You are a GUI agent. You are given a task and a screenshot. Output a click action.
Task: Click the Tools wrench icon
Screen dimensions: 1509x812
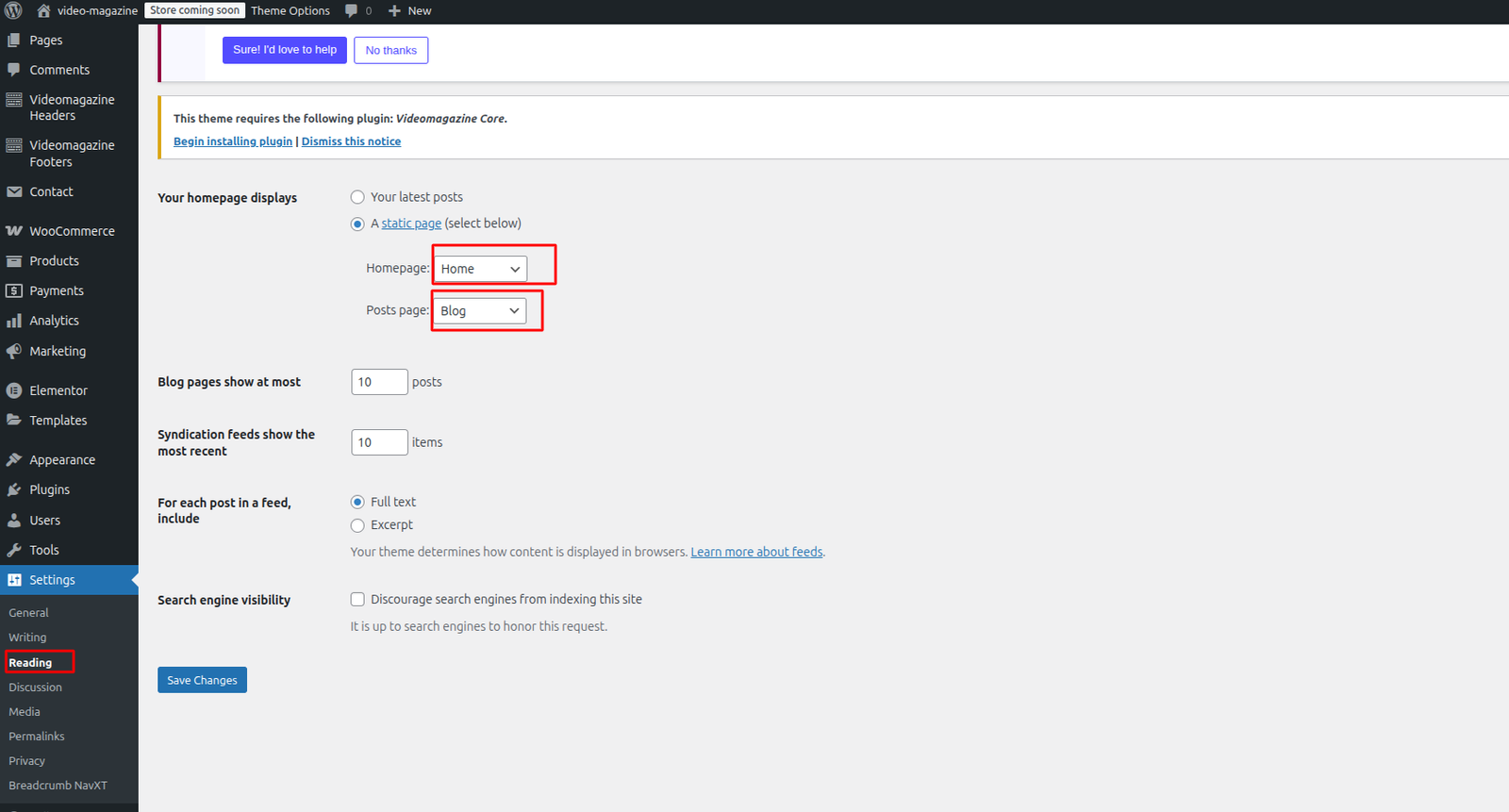(x=14, y=550)
